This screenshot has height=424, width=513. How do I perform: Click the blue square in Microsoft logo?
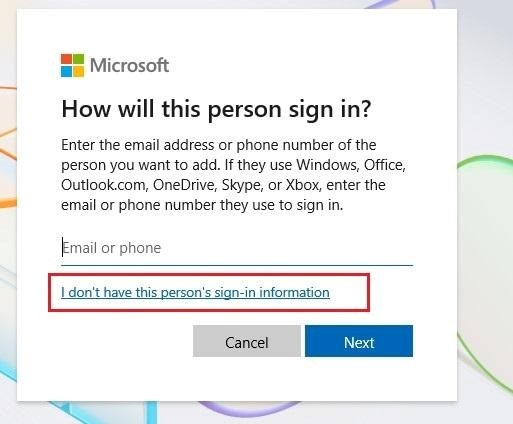point(66,72)
